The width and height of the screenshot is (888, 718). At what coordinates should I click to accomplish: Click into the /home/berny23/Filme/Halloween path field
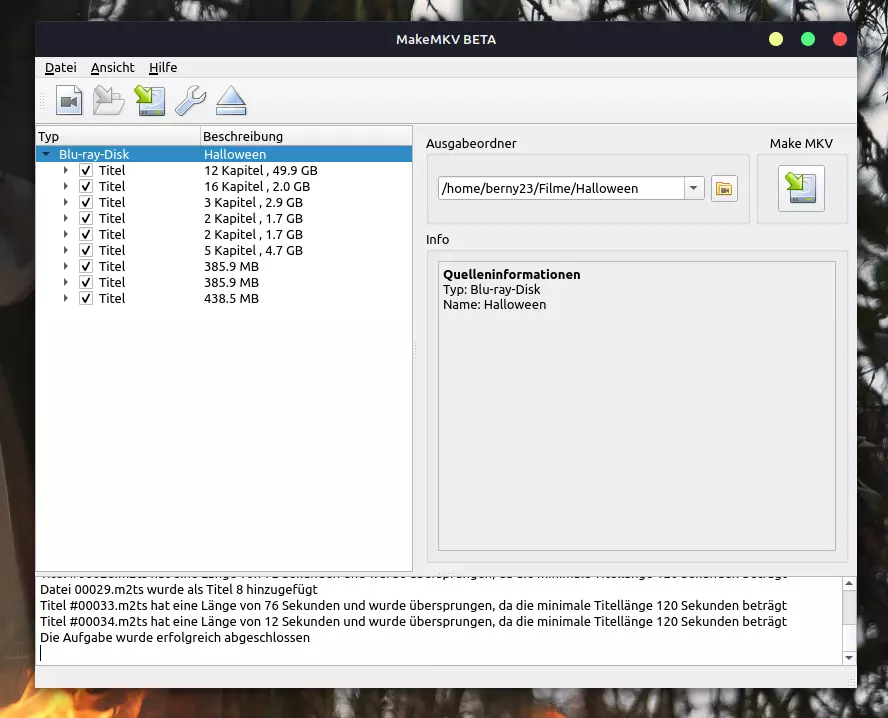point(561,188)
